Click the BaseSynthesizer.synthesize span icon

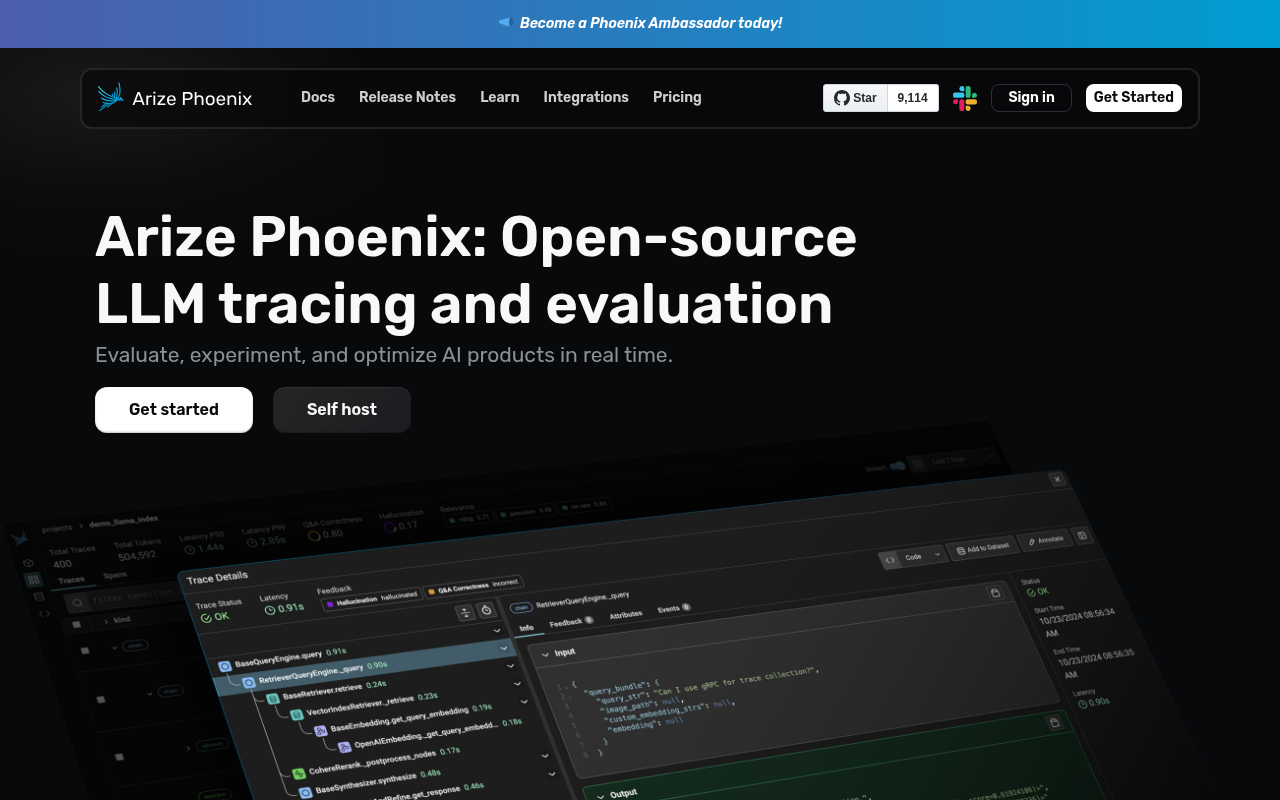[x=306, y=791]
